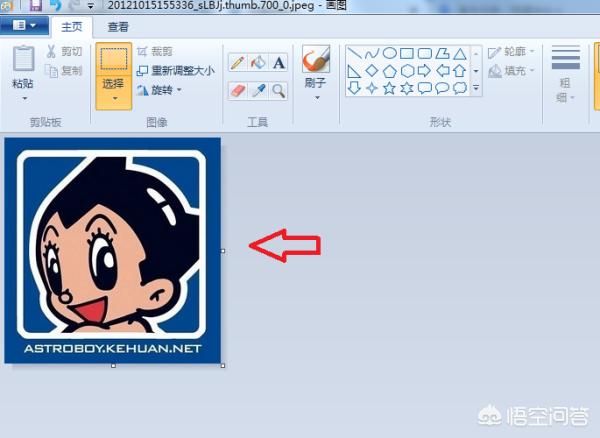This screenshot has width=600, height=438.
Task: Move shapes gallery down one row
Action: point(476,71)
